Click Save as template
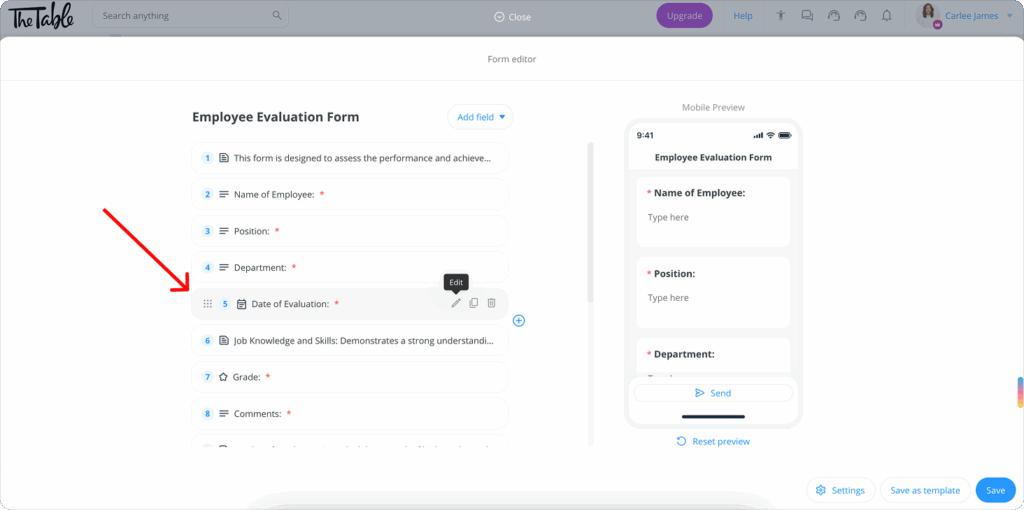Image resolution: width=1024 pixels, height=510 pixels. click(x=925, y=490)
